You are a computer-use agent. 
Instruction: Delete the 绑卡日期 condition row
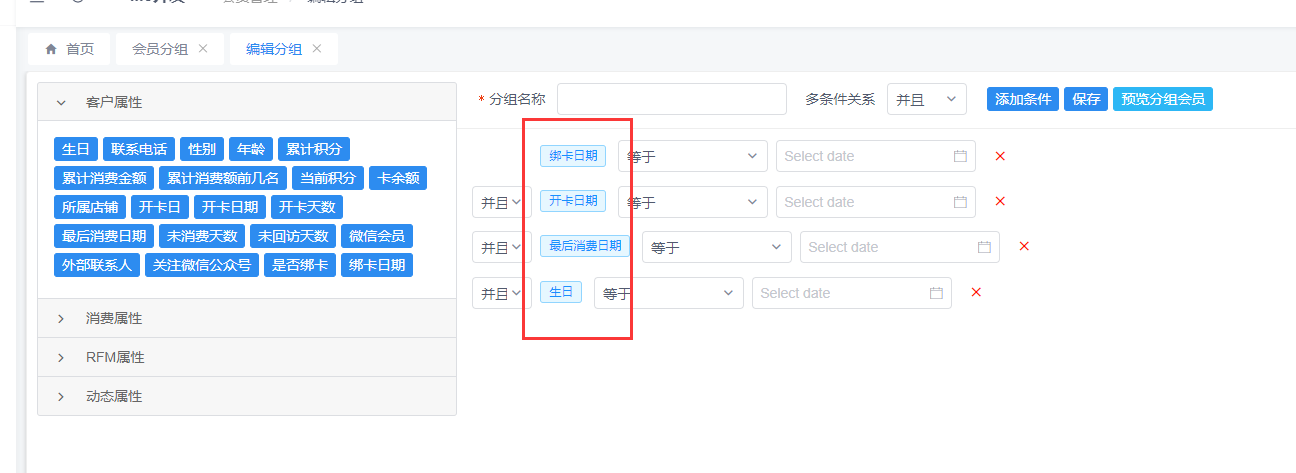1000,156
